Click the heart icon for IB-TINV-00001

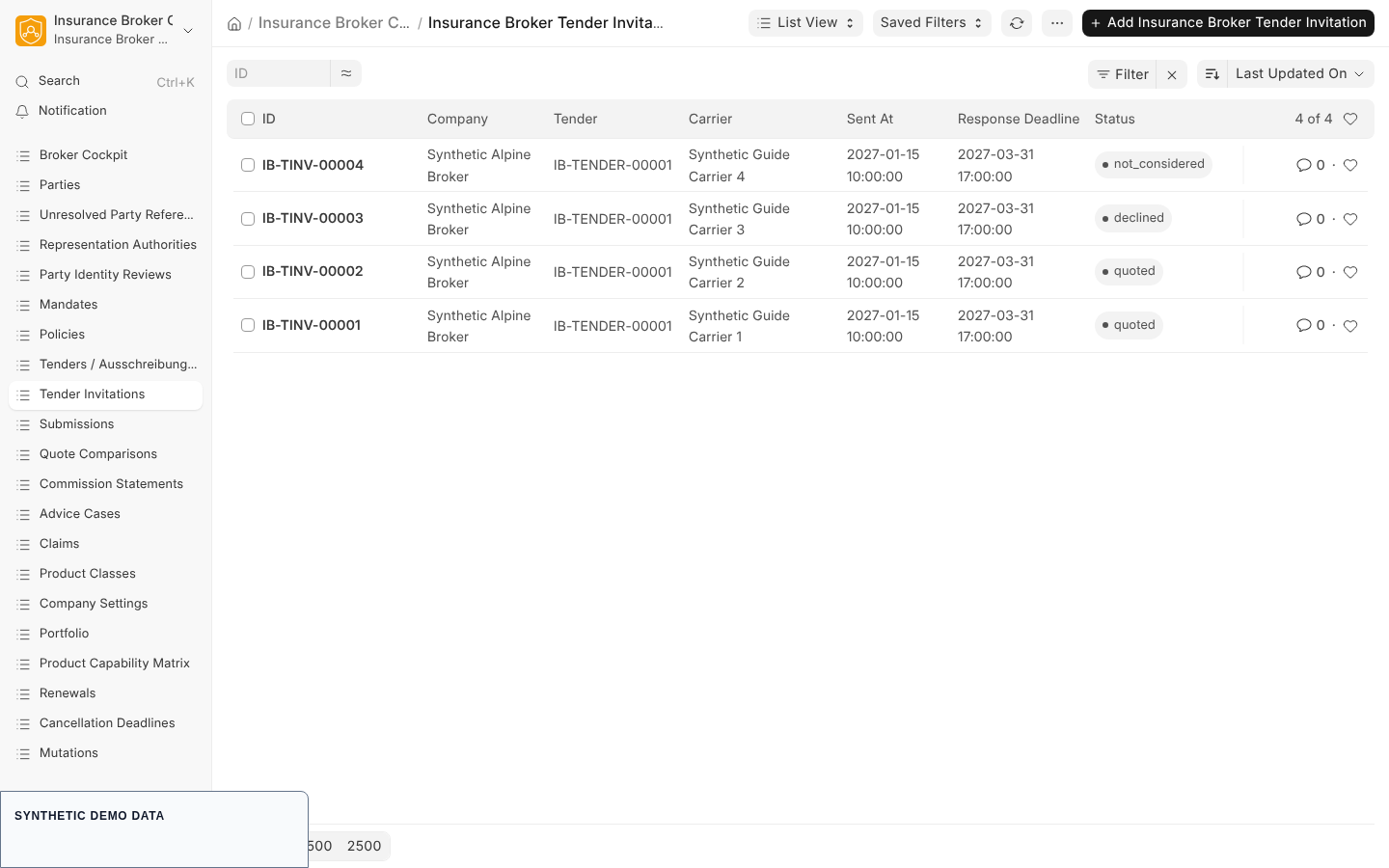coord(1350,326)
